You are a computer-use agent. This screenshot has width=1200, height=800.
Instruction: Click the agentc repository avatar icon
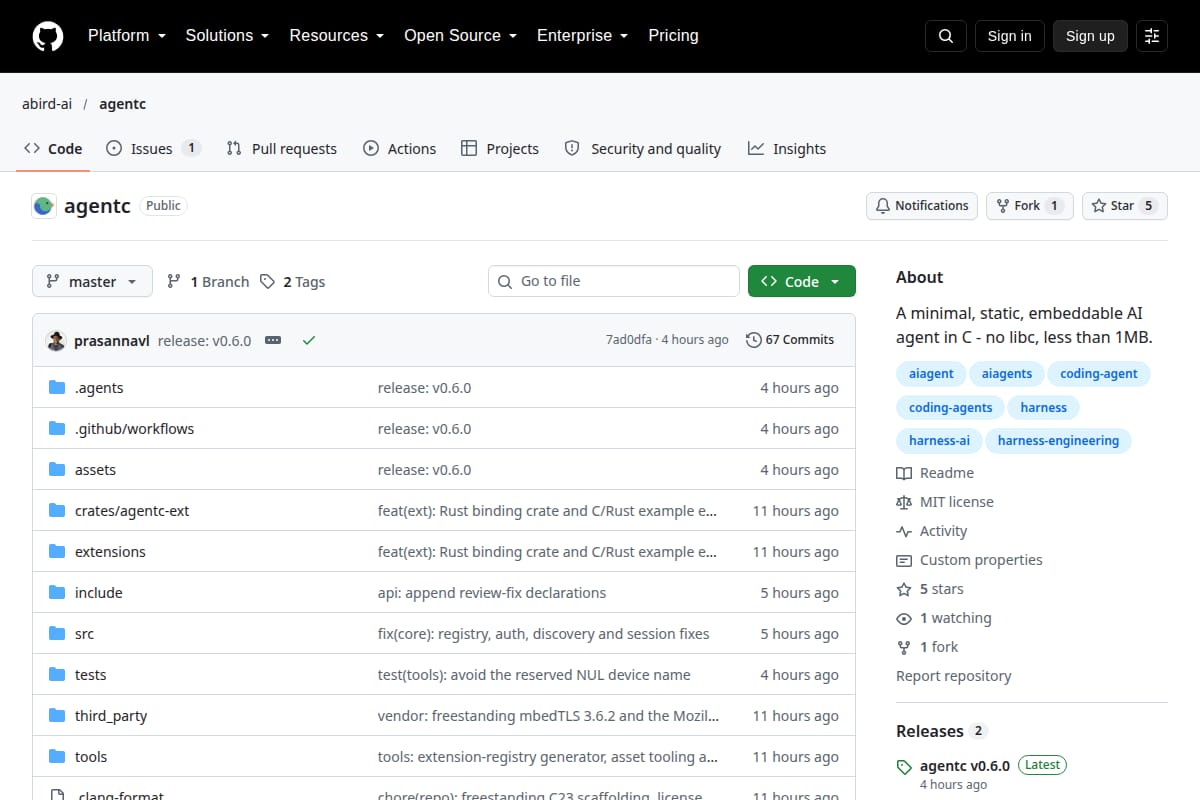coord(44,206)
